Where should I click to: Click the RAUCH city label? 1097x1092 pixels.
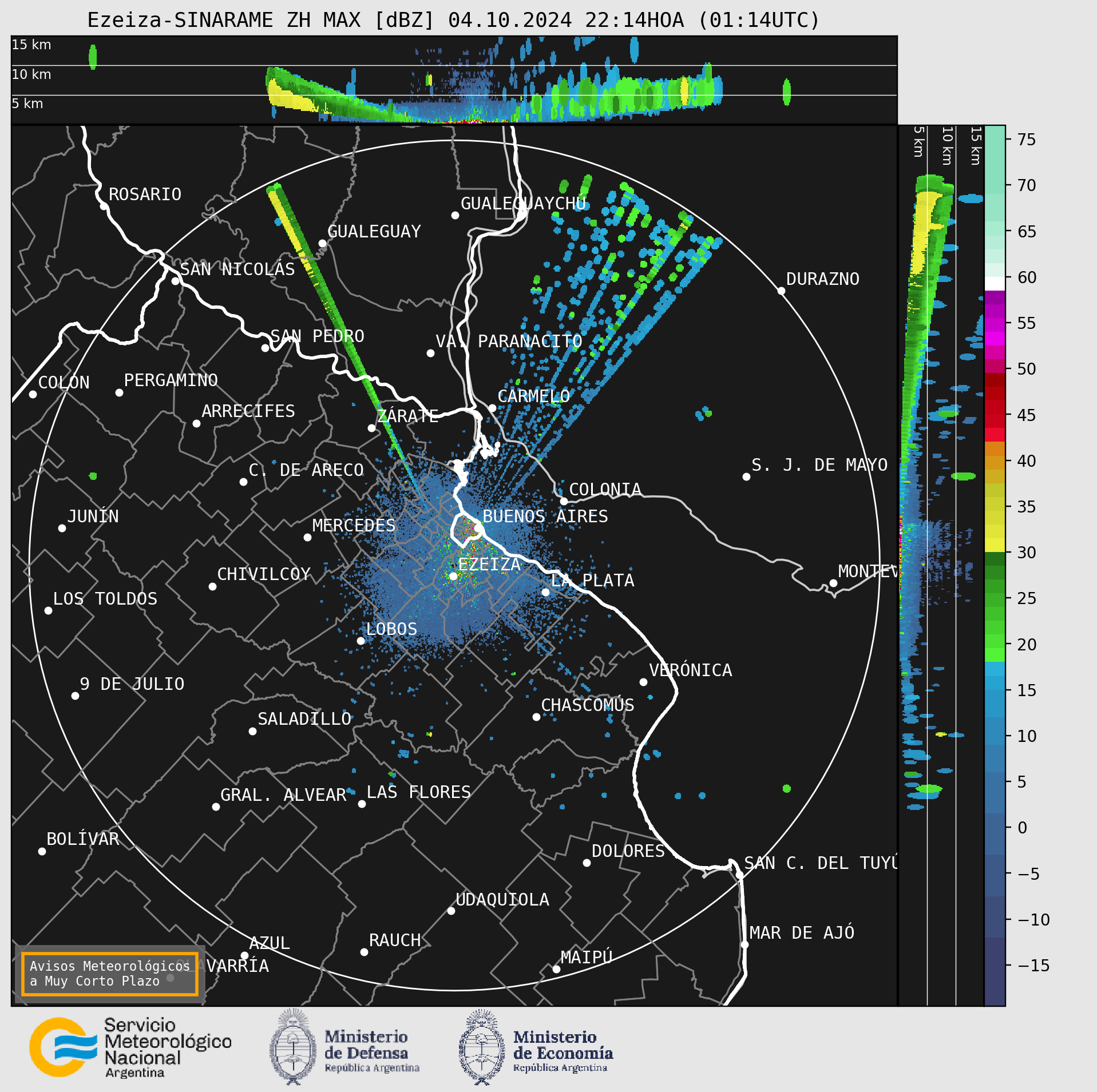pos(395,940)
